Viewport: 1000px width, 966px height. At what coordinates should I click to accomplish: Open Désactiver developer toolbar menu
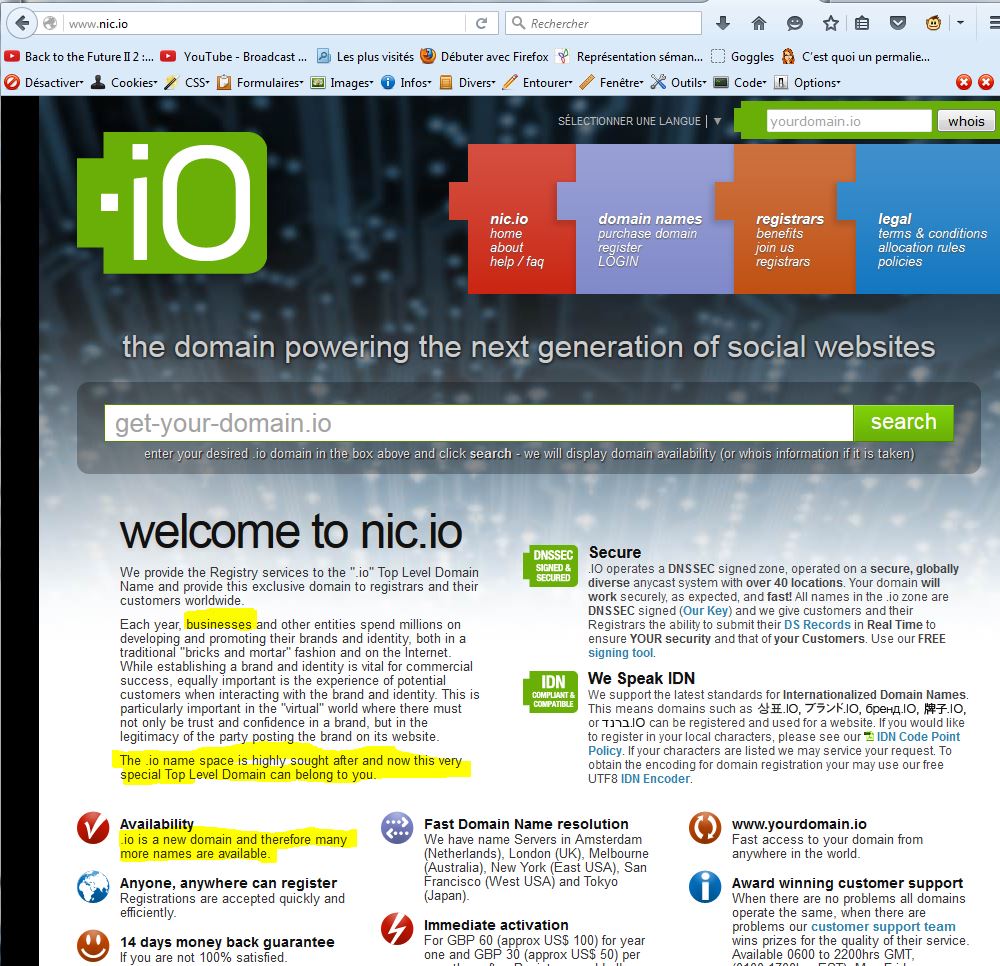tap(43, 82)
